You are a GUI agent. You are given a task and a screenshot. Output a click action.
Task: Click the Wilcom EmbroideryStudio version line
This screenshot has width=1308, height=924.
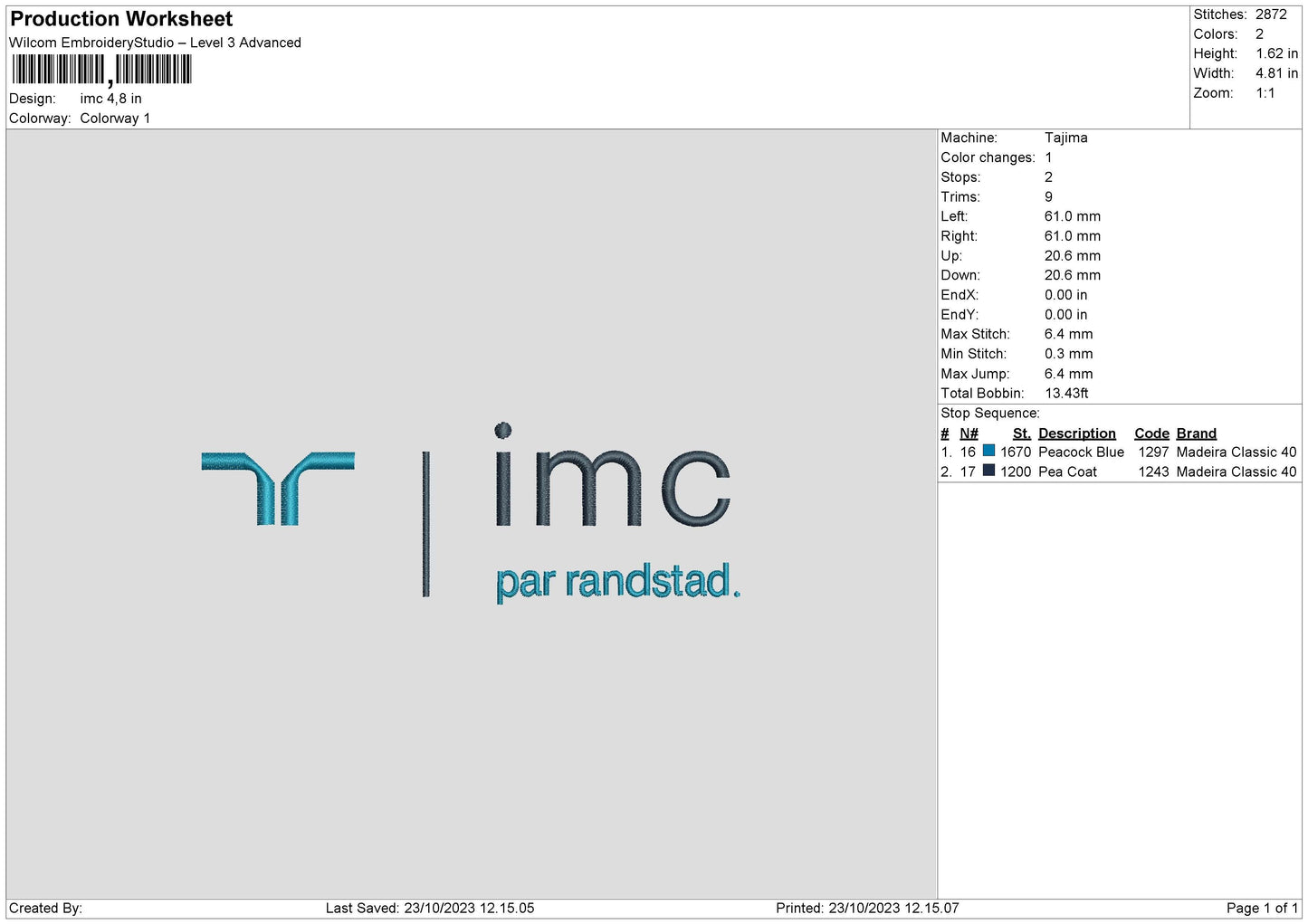[155, 43]
